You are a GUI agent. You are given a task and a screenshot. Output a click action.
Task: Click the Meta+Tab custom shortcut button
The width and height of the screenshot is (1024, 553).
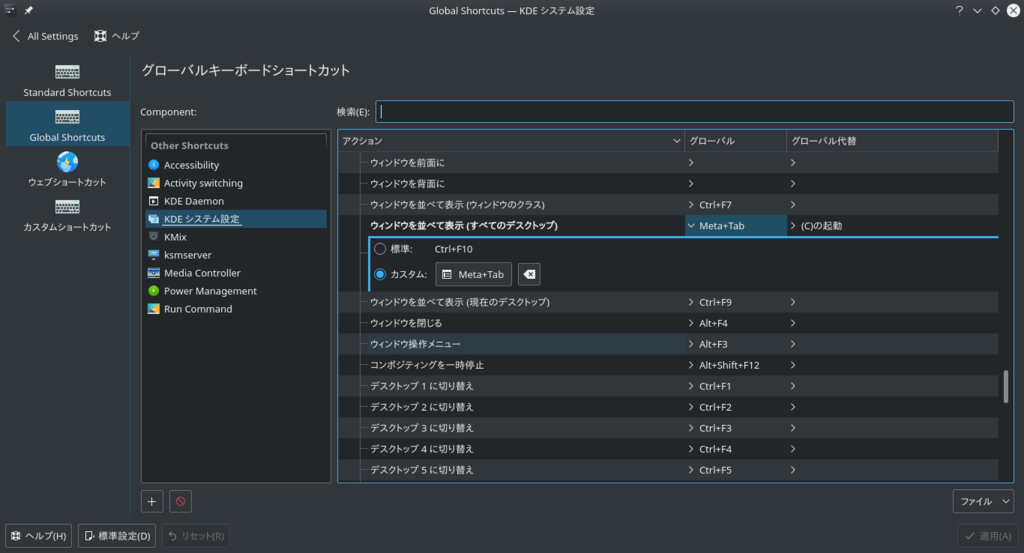(473, 274)
